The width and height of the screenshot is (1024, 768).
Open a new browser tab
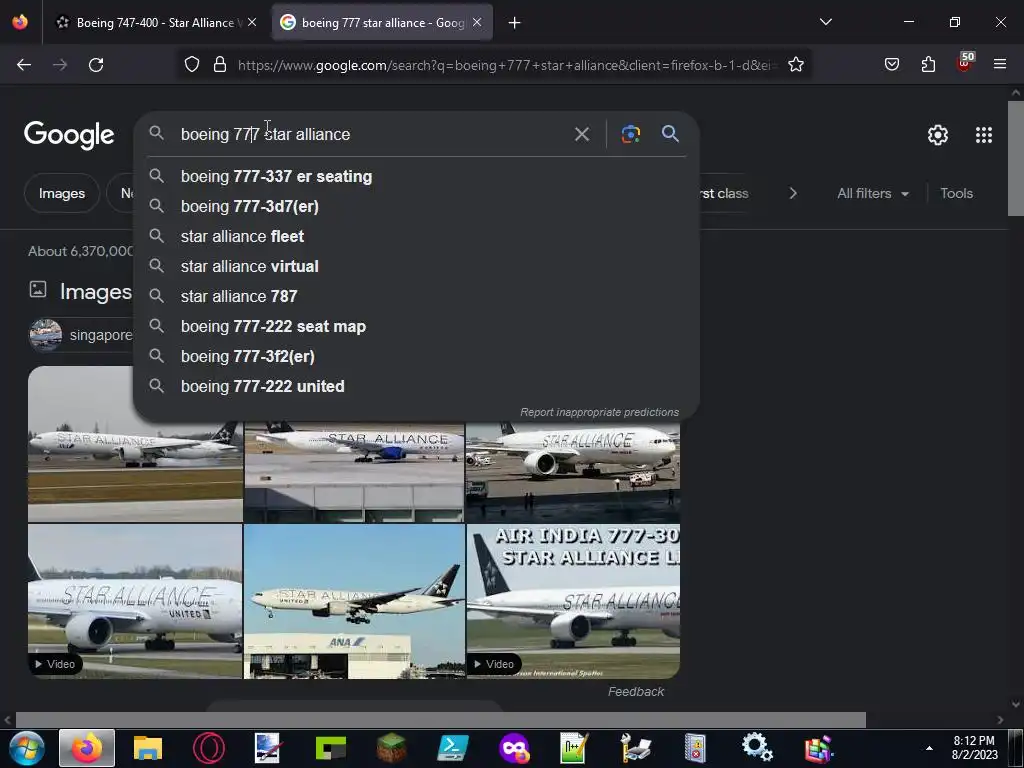(x=515, y=23)
